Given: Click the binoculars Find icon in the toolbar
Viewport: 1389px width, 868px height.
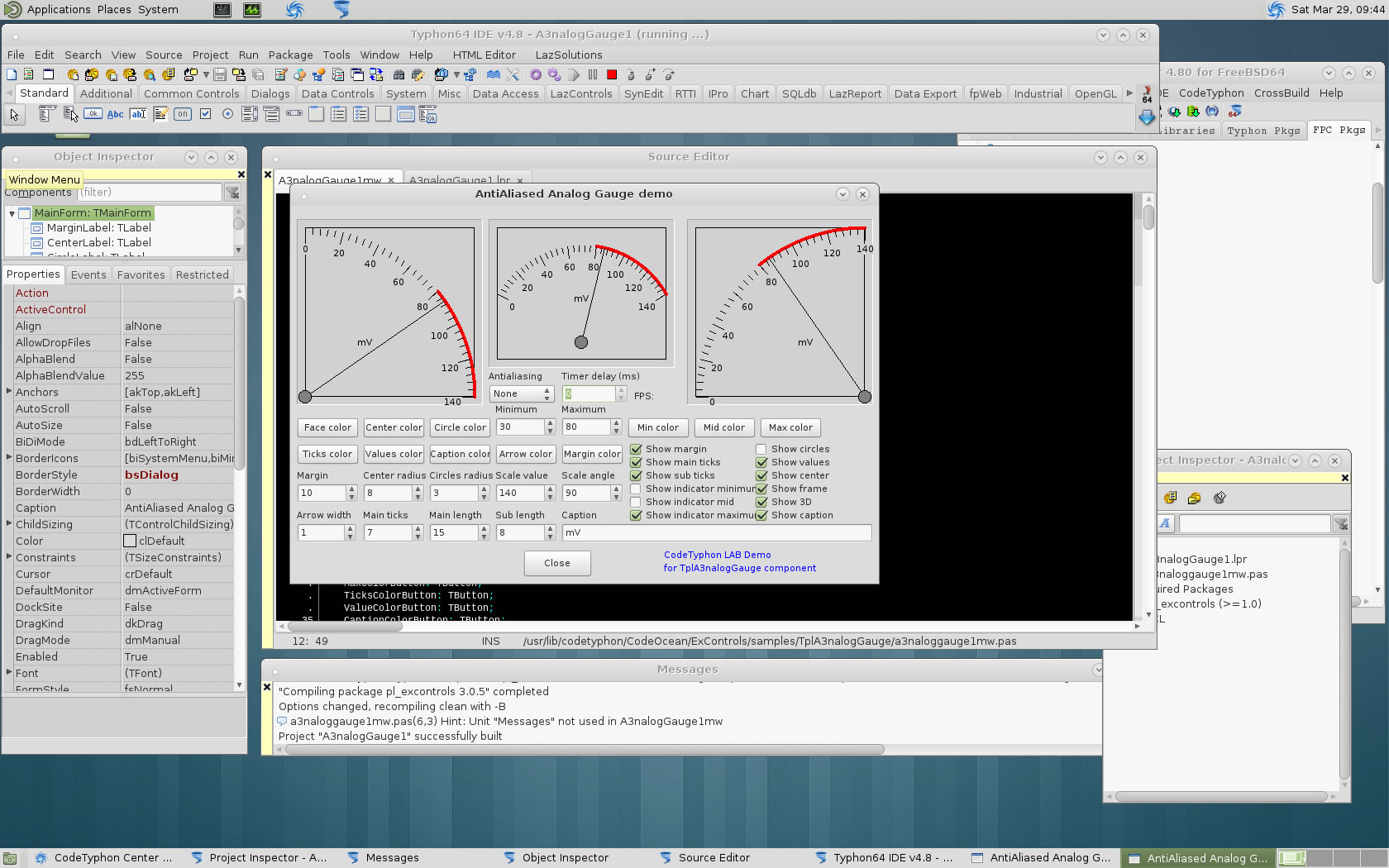Looking at the screenshot, I should pos(399,74).
